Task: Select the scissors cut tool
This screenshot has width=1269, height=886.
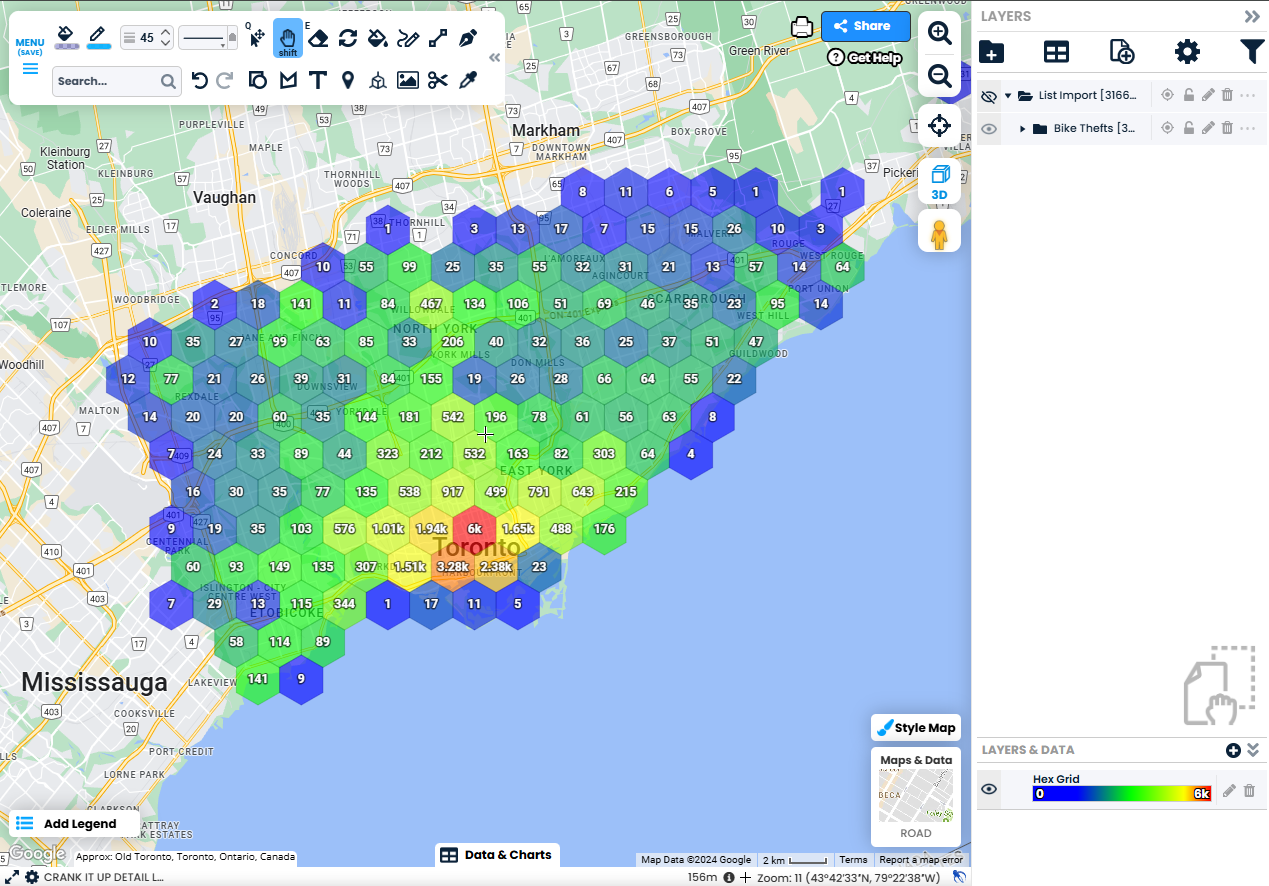Action: [438, 80]
